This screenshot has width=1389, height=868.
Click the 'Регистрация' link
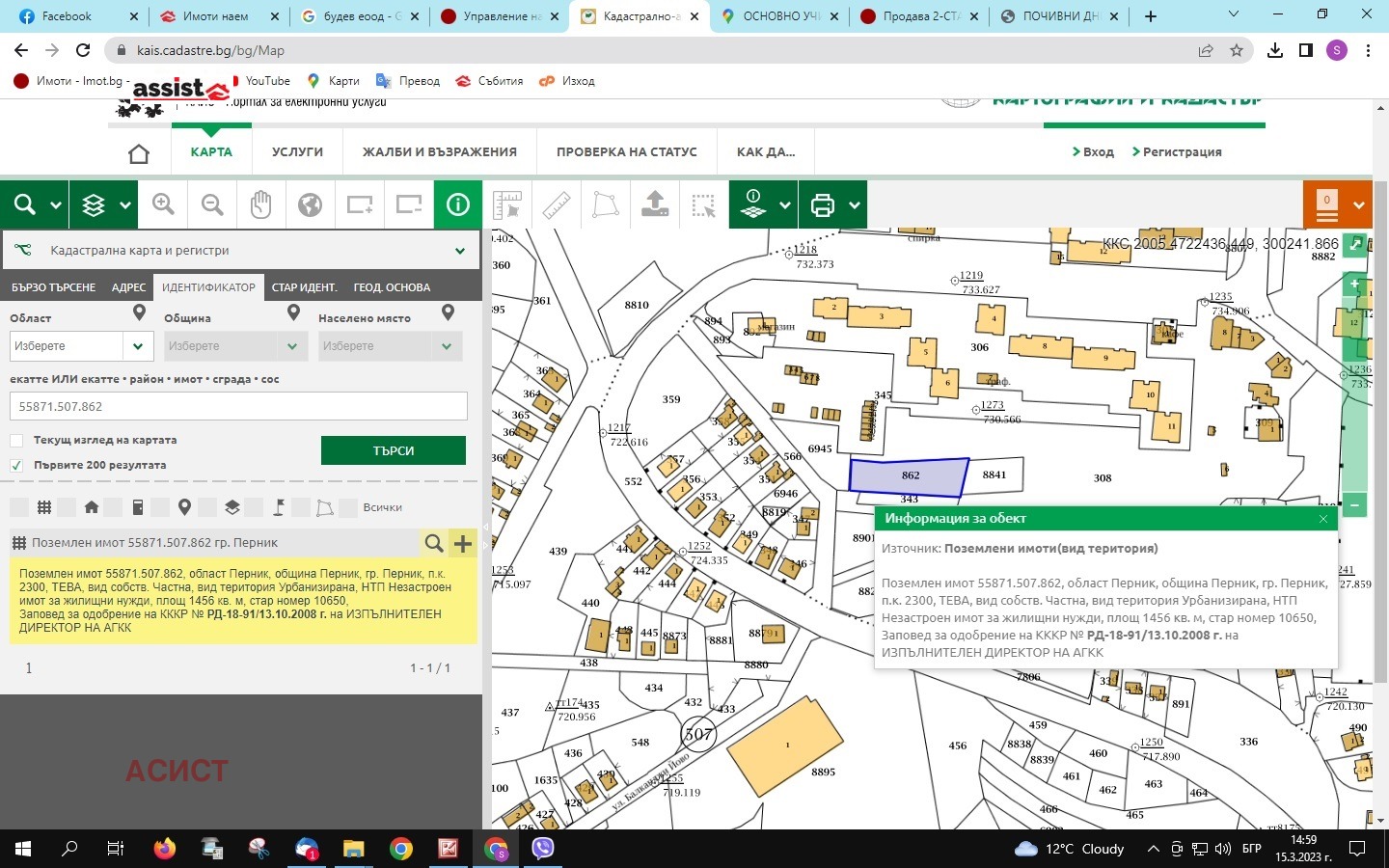click(x=1182, y=152)
